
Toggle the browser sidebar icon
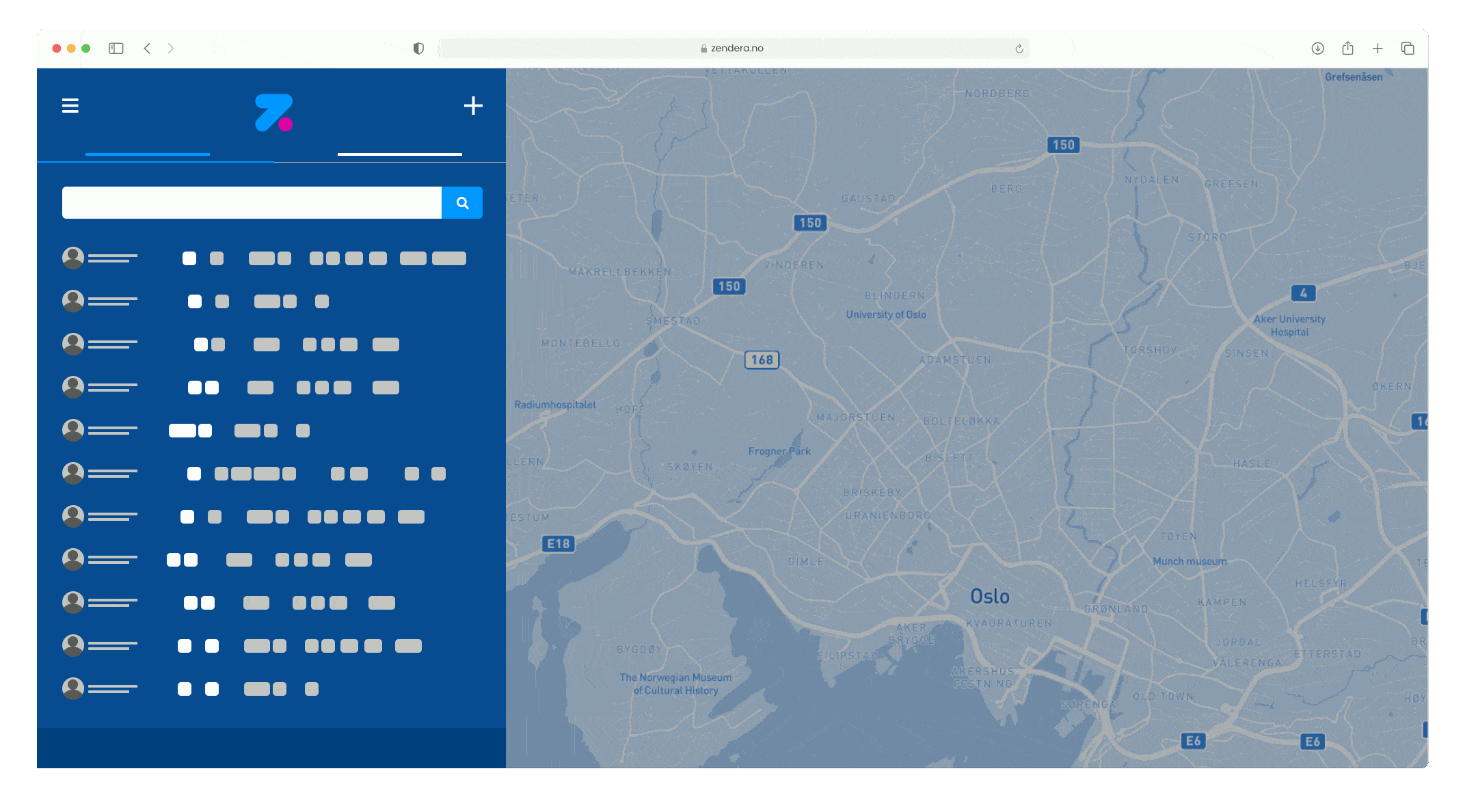click(x=116, y=49)
